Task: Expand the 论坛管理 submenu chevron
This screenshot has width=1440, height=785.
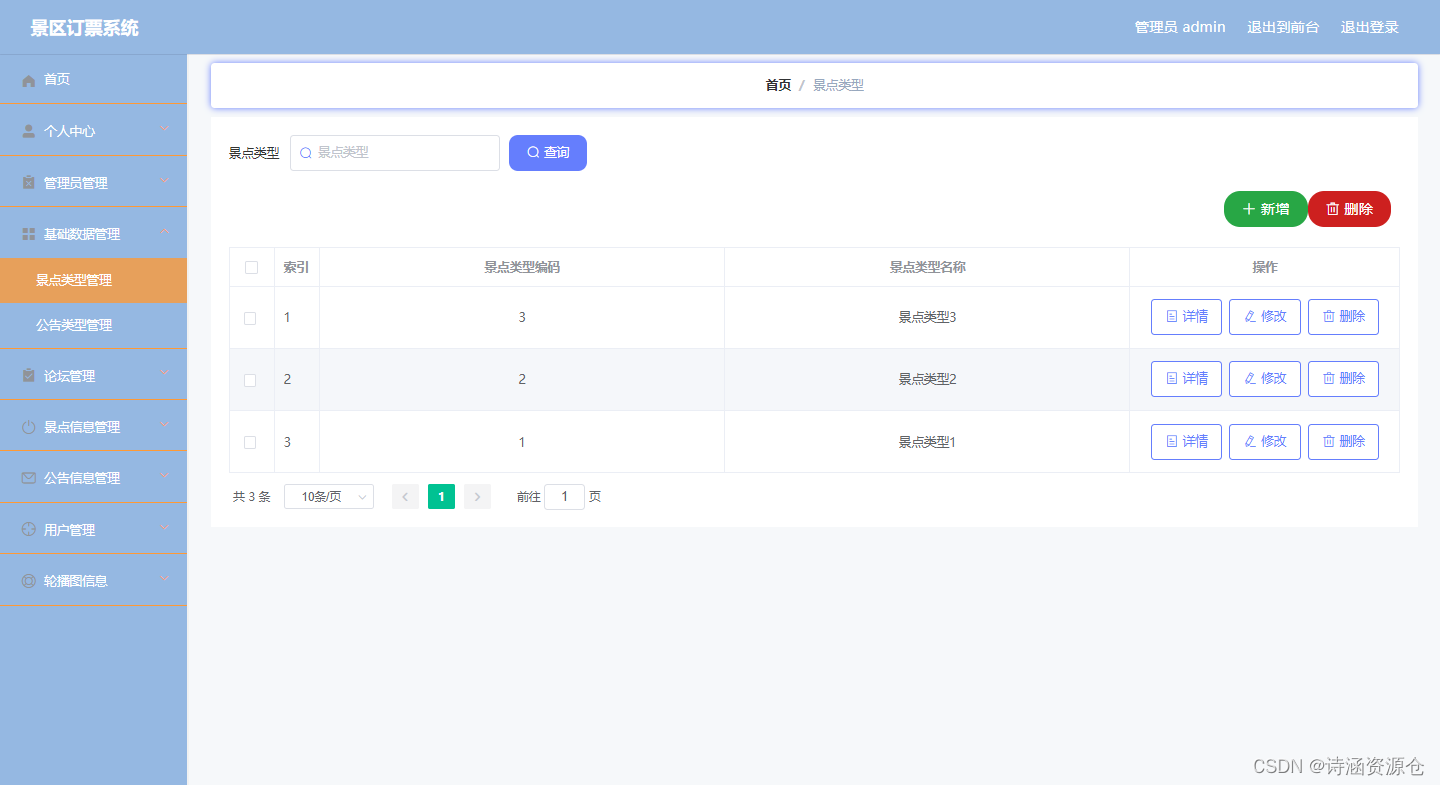Action: tap(165, 374)
